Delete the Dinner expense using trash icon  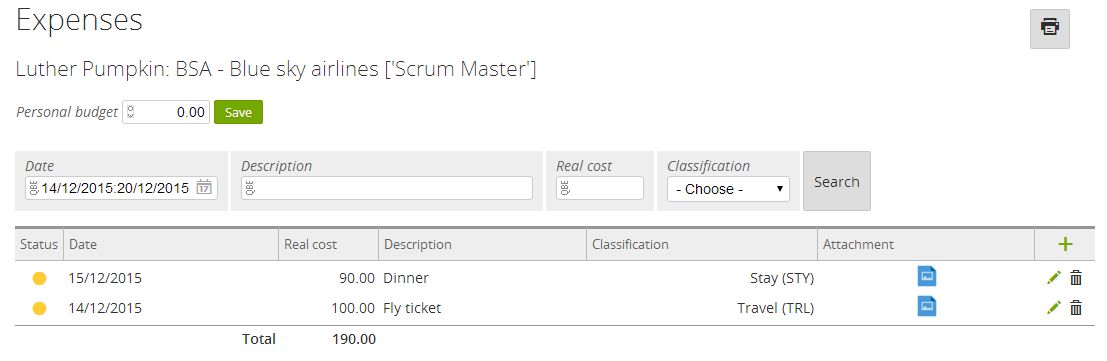tap(1076, 278)
